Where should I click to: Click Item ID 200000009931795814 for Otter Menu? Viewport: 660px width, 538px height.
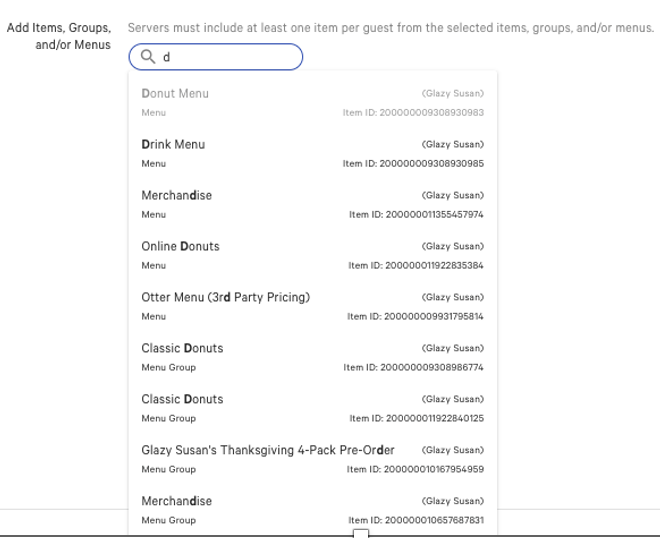click(x=415, y=316)
